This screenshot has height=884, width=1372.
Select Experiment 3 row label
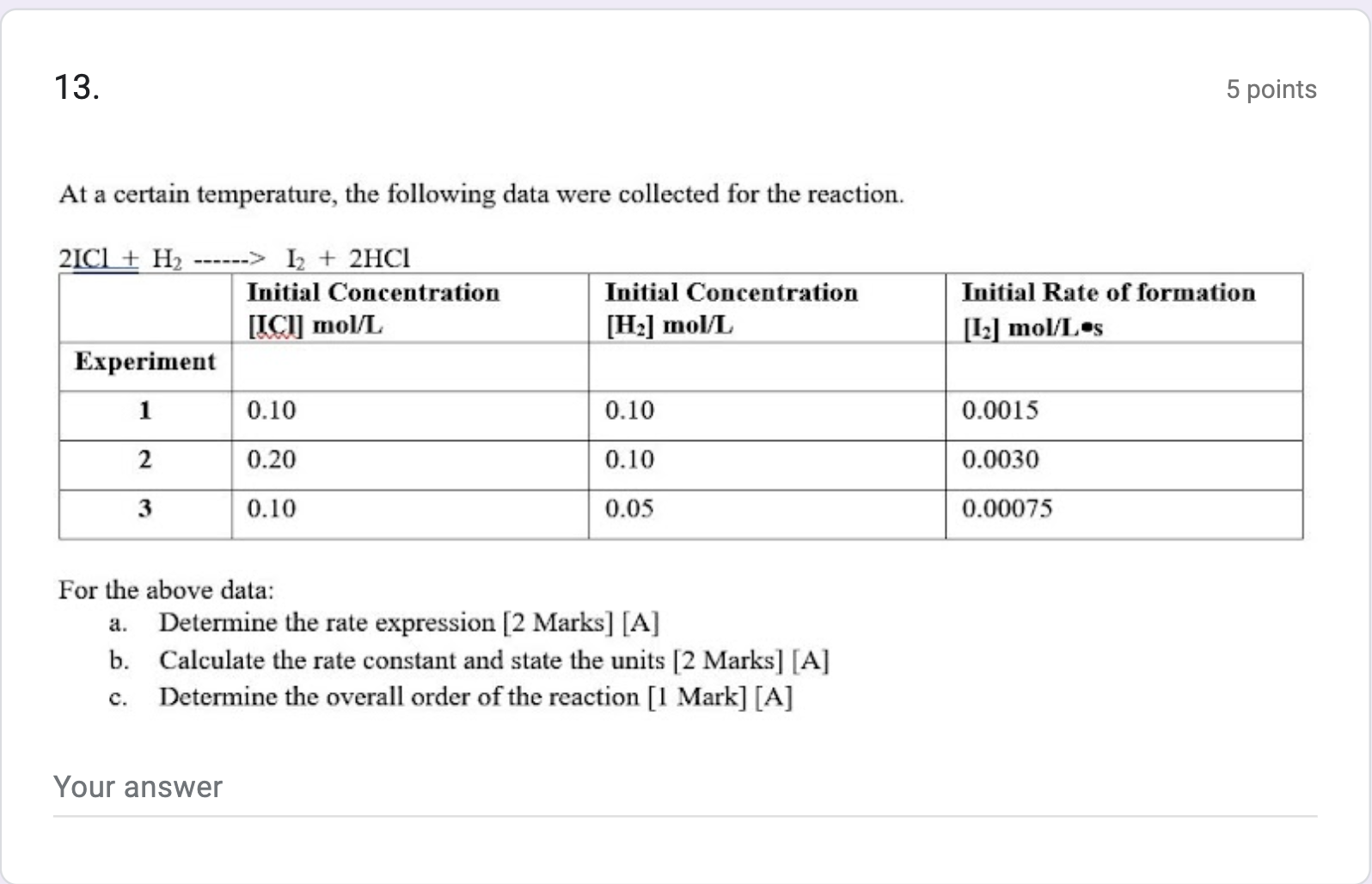(144, 509)
